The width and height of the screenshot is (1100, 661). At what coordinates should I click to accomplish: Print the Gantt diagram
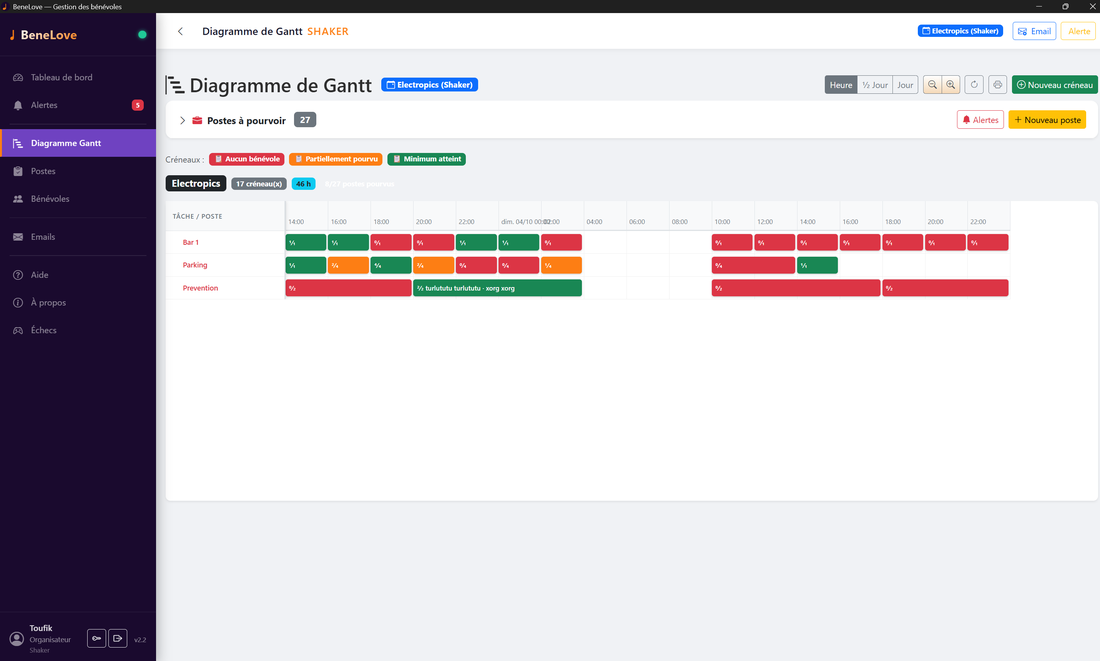coord(998,85)
